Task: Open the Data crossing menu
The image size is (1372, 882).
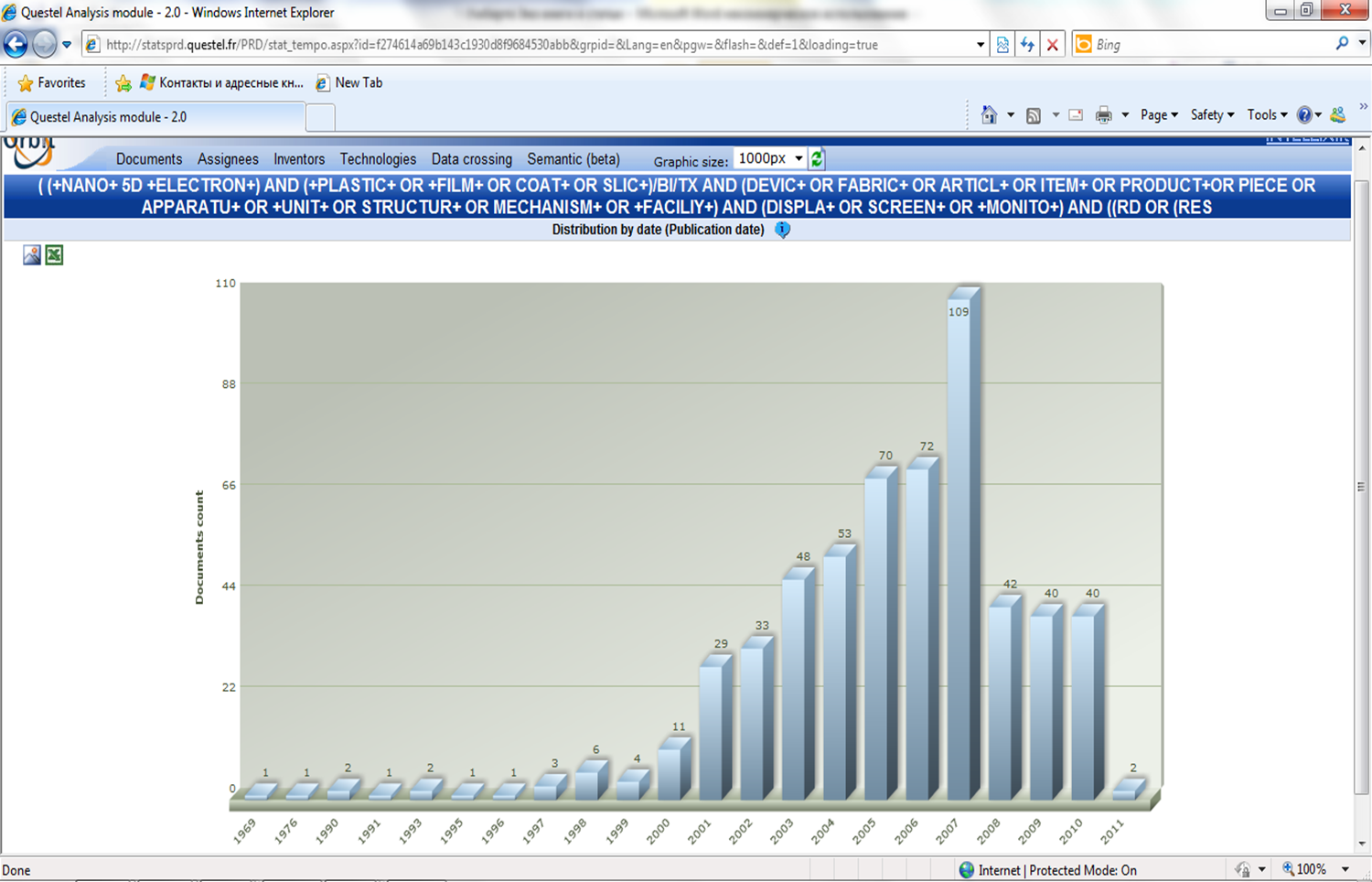Action: pos(472,159)
